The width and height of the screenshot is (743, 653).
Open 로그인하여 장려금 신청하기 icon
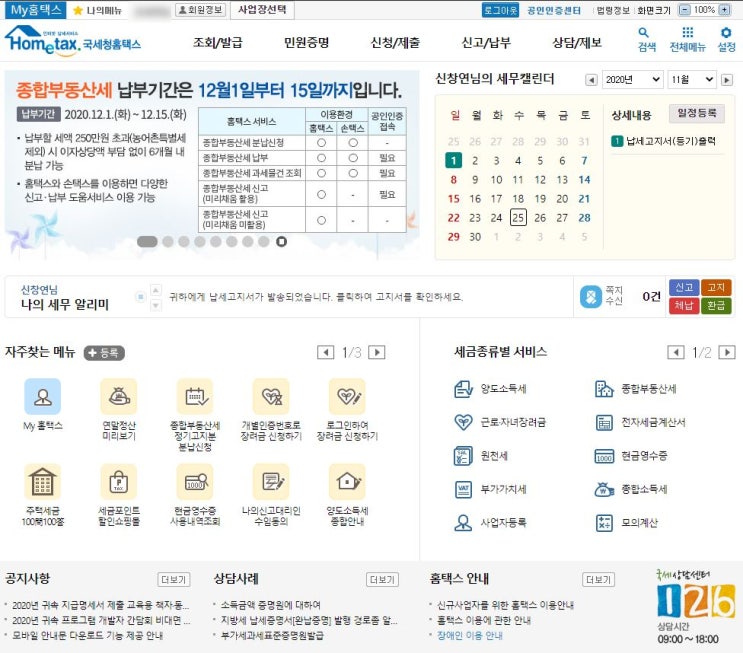347,396
